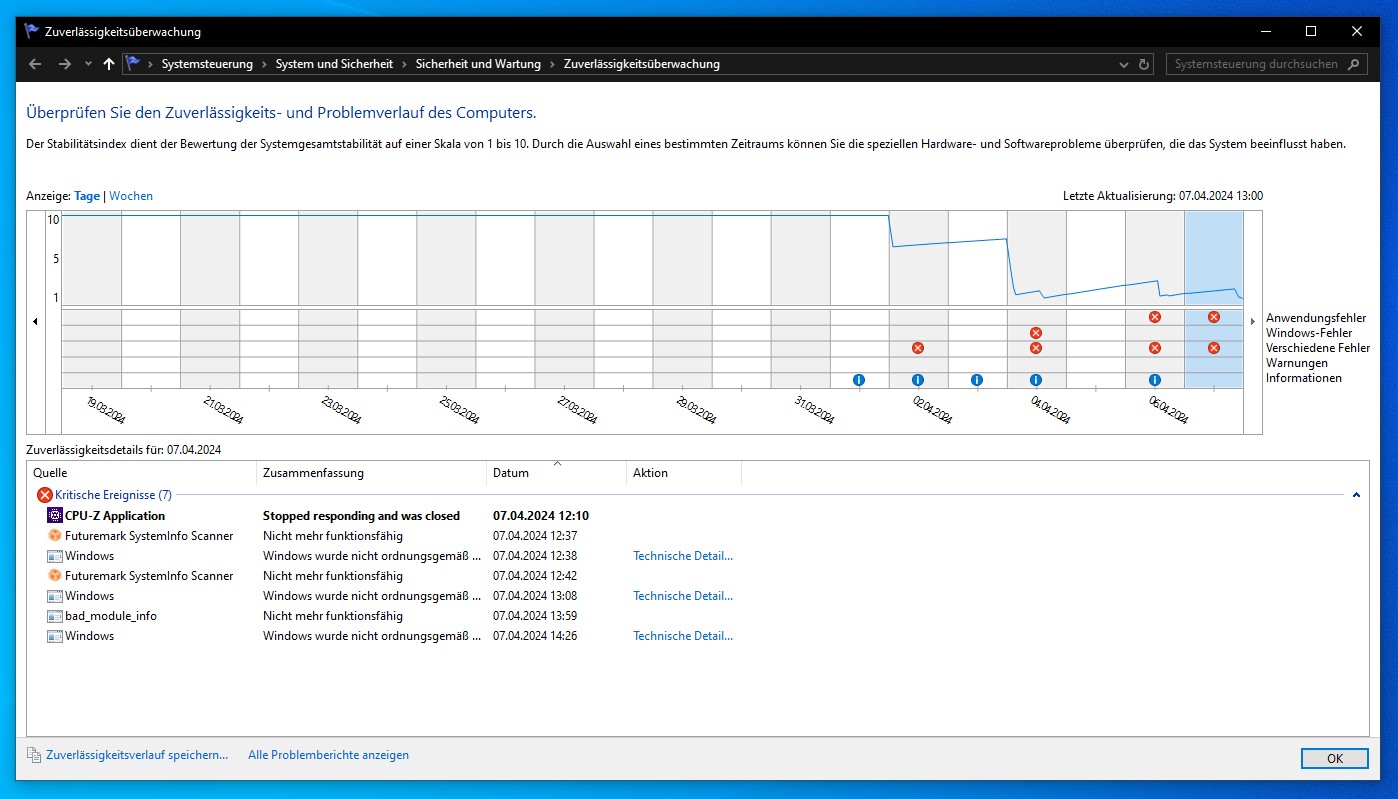Click the Futuremark icon on the 12:37 row
This screenshot has width=1398, height=799.
coord(55,536)
